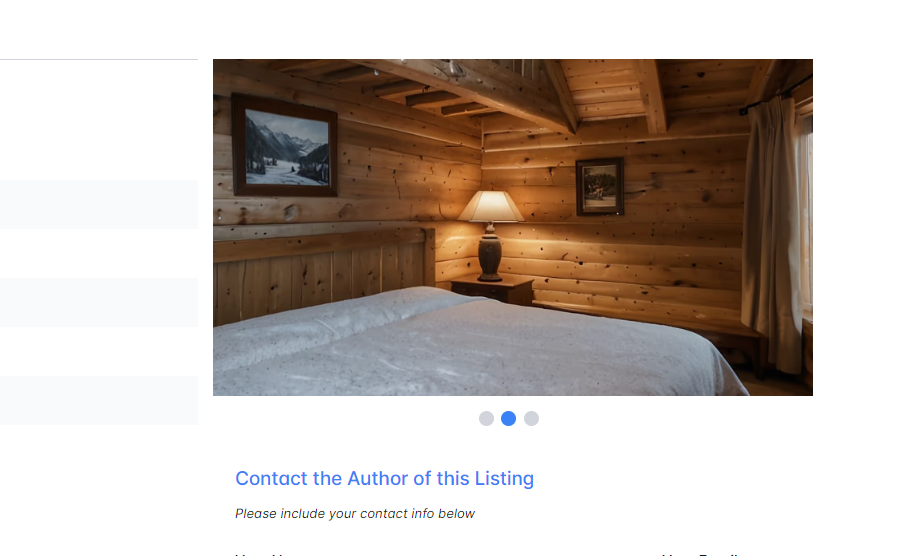
Task: Click the 'Please include your contact info below' text
Action: pyautogui.click(x=355, y=514)
